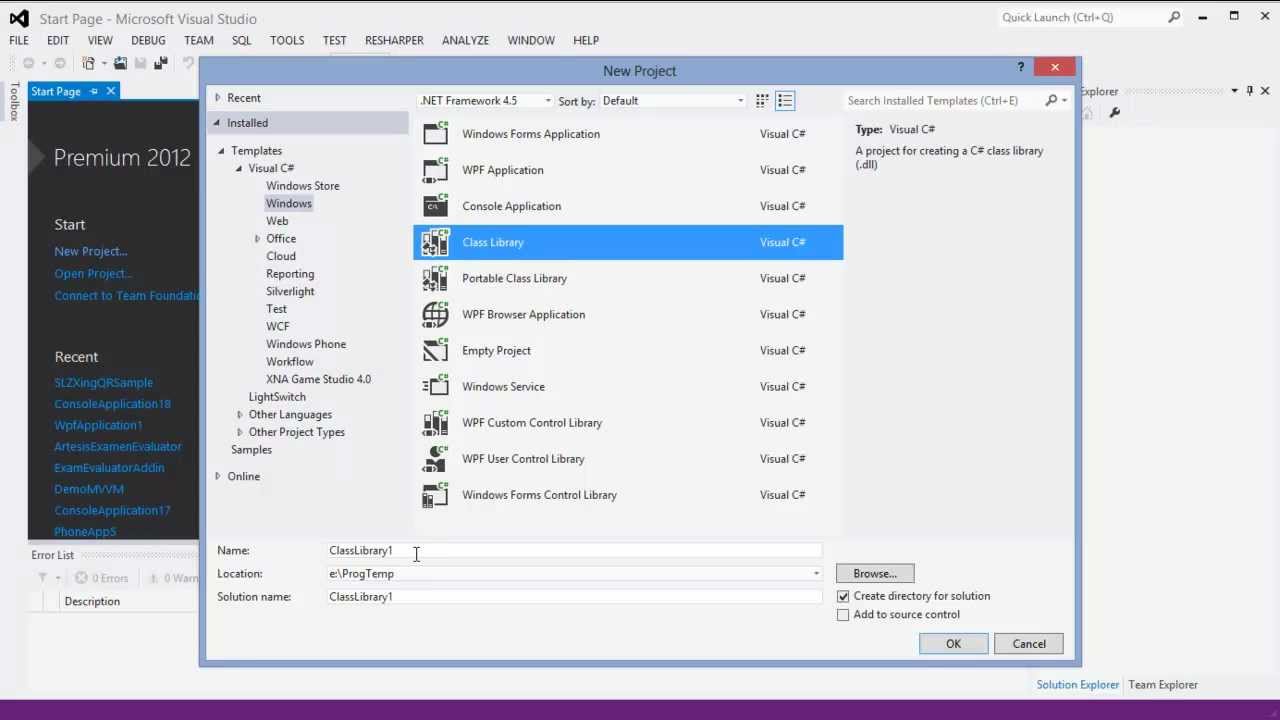Click the Open Project... link on Start Page
Image resolution: width=1280 pixels, height=720 pixels.
tap(93, 273)
